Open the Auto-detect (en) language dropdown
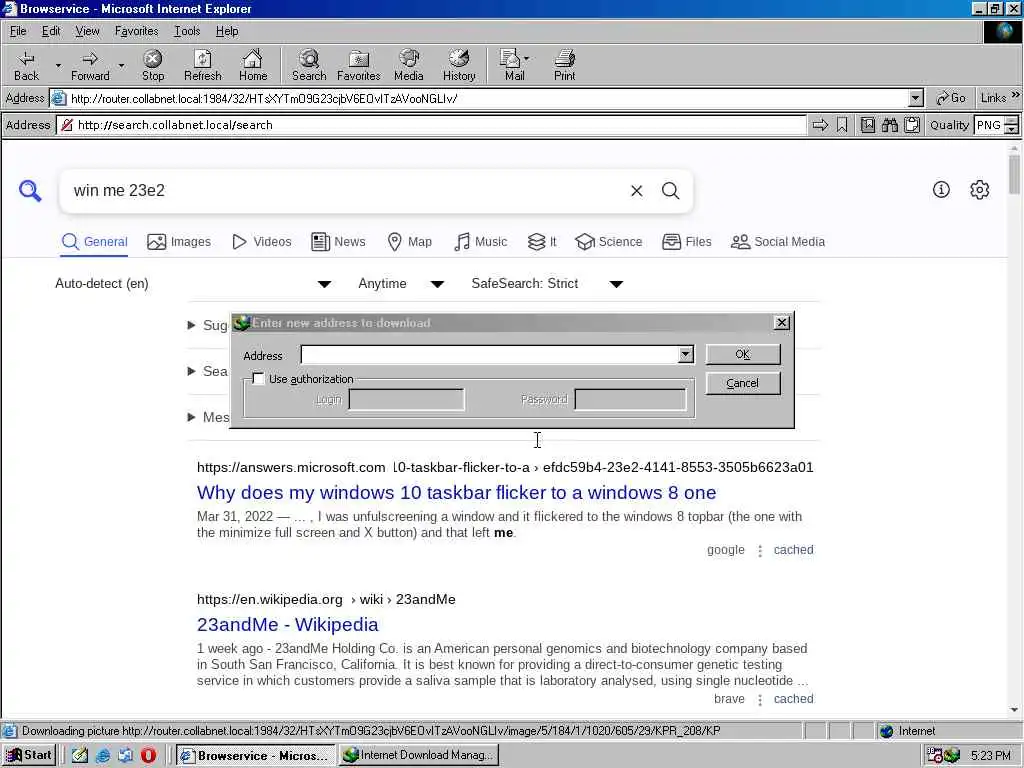 point(193,283)
